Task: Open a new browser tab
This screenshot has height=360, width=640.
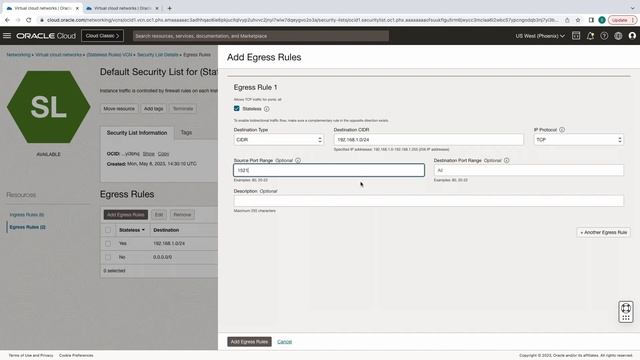Action: 169,8
